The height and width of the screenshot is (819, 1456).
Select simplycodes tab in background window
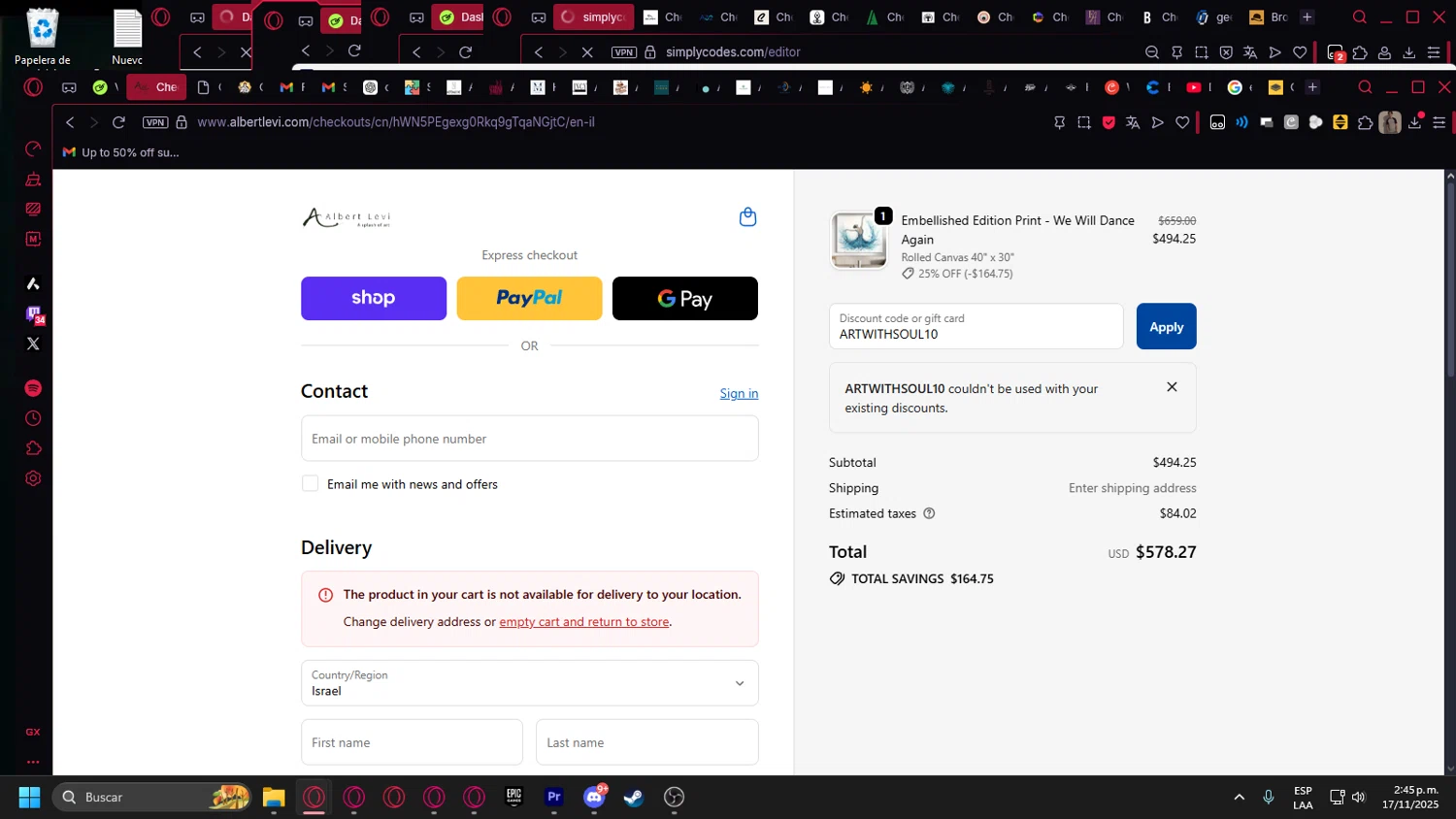click(x=593, y=16)
